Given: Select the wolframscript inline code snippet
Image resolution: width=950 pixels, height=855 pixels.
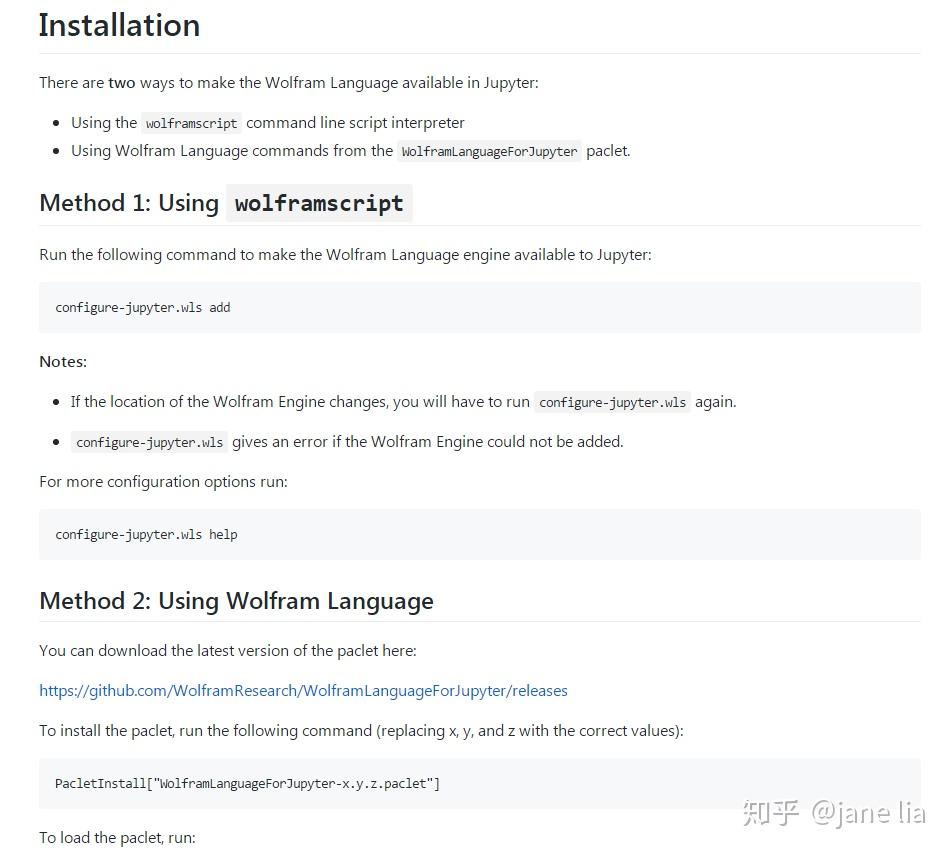Looking at the screenshot, I should pos(190,123).
